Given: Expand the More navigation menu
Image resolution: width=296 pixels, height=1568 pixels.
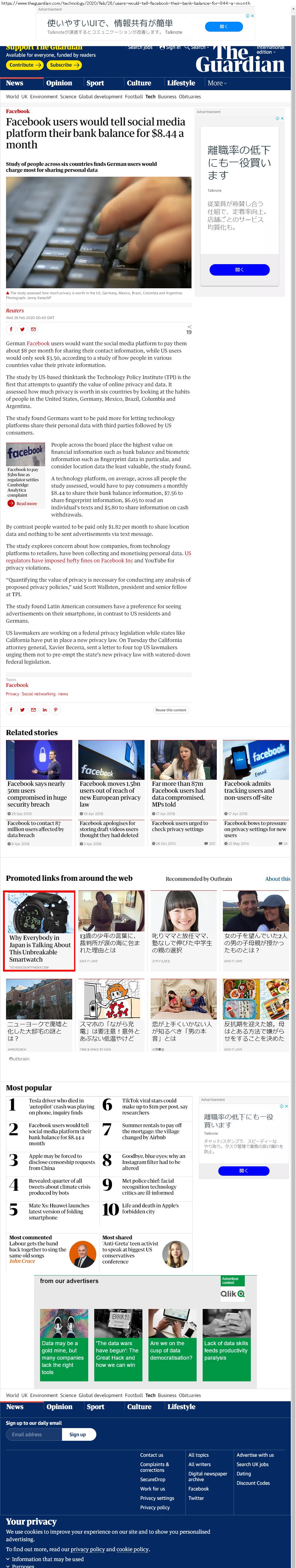Looking at the screenshot, I should (217, 84).
